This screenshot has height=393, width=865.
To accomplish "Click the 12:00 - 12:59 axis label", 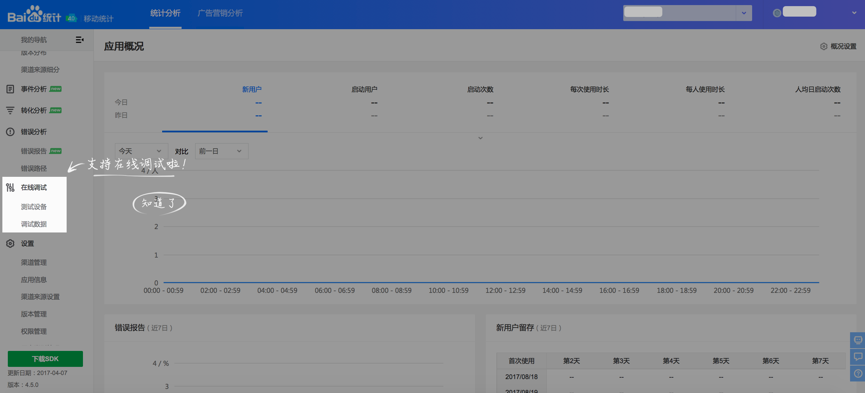I will [505, 290].
